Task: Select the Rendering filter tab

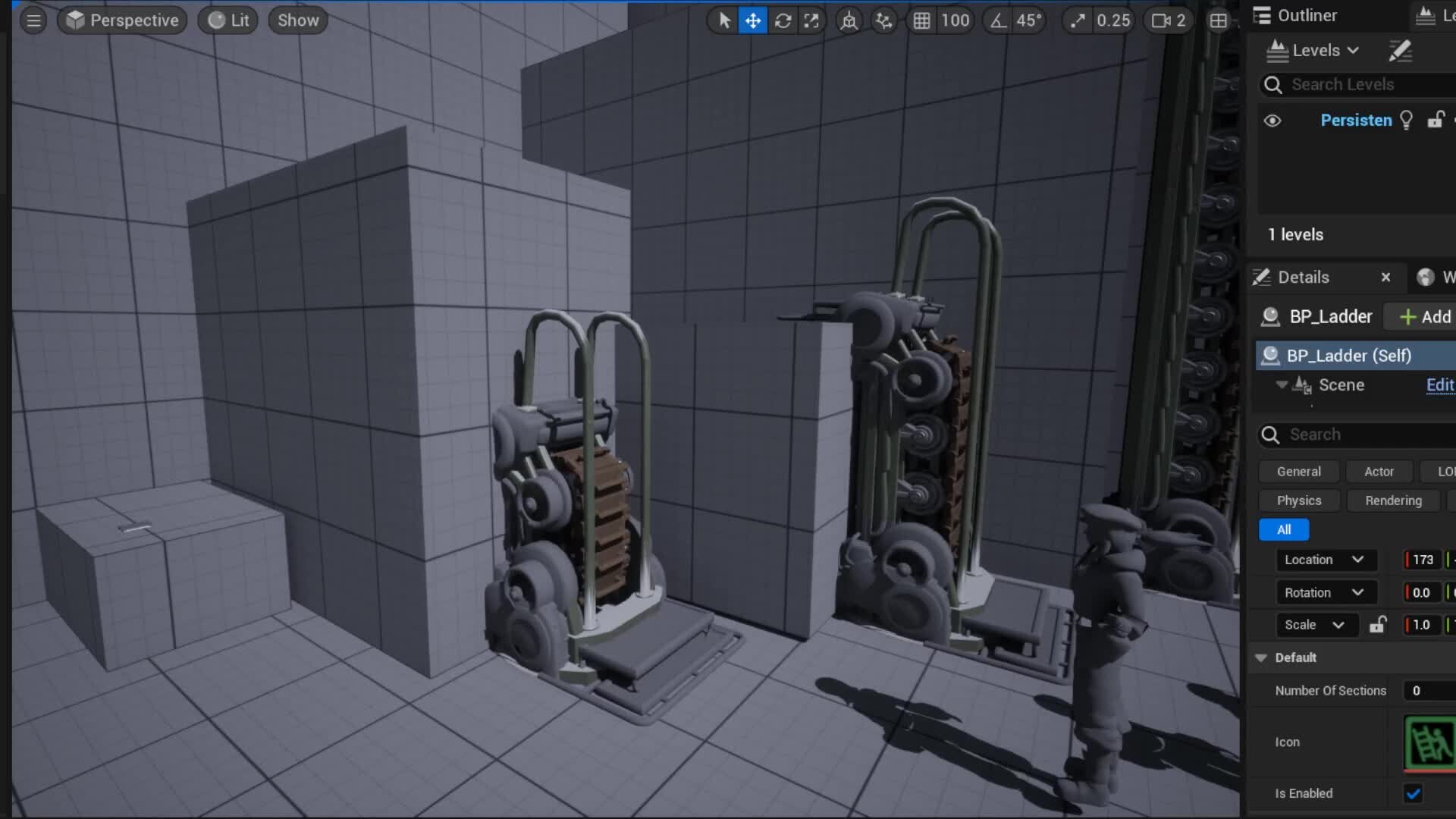Action: 1393,500
